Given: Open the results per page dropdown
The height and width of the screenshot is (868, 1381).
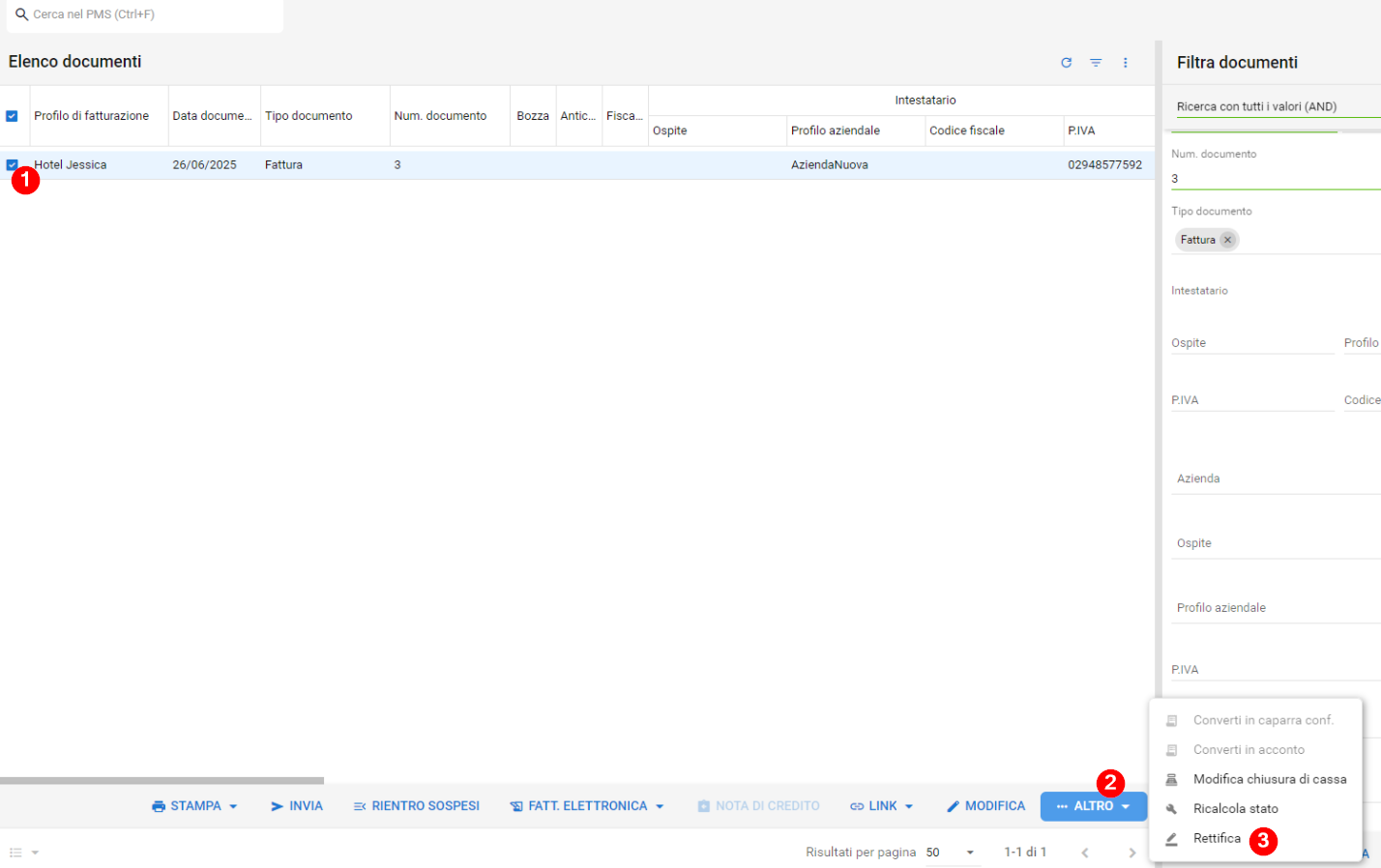Looking at the screenshot, I should tap(951, 853).
